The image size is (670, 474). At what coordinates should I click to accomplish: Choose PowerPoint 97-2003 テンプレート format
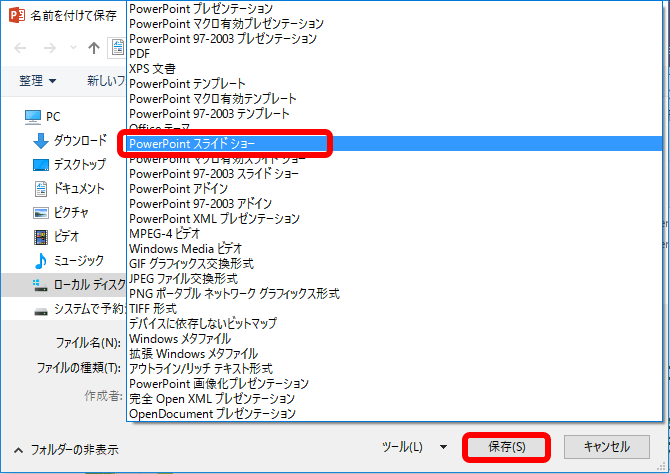[394, 113]
